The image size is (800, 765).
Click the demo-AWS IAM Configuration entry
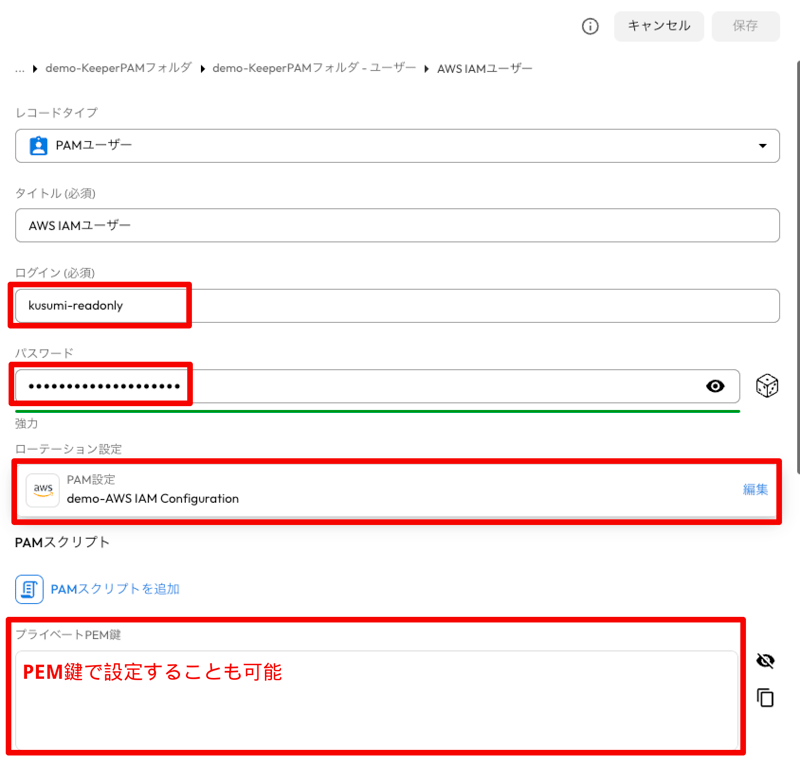click(153, 499)
